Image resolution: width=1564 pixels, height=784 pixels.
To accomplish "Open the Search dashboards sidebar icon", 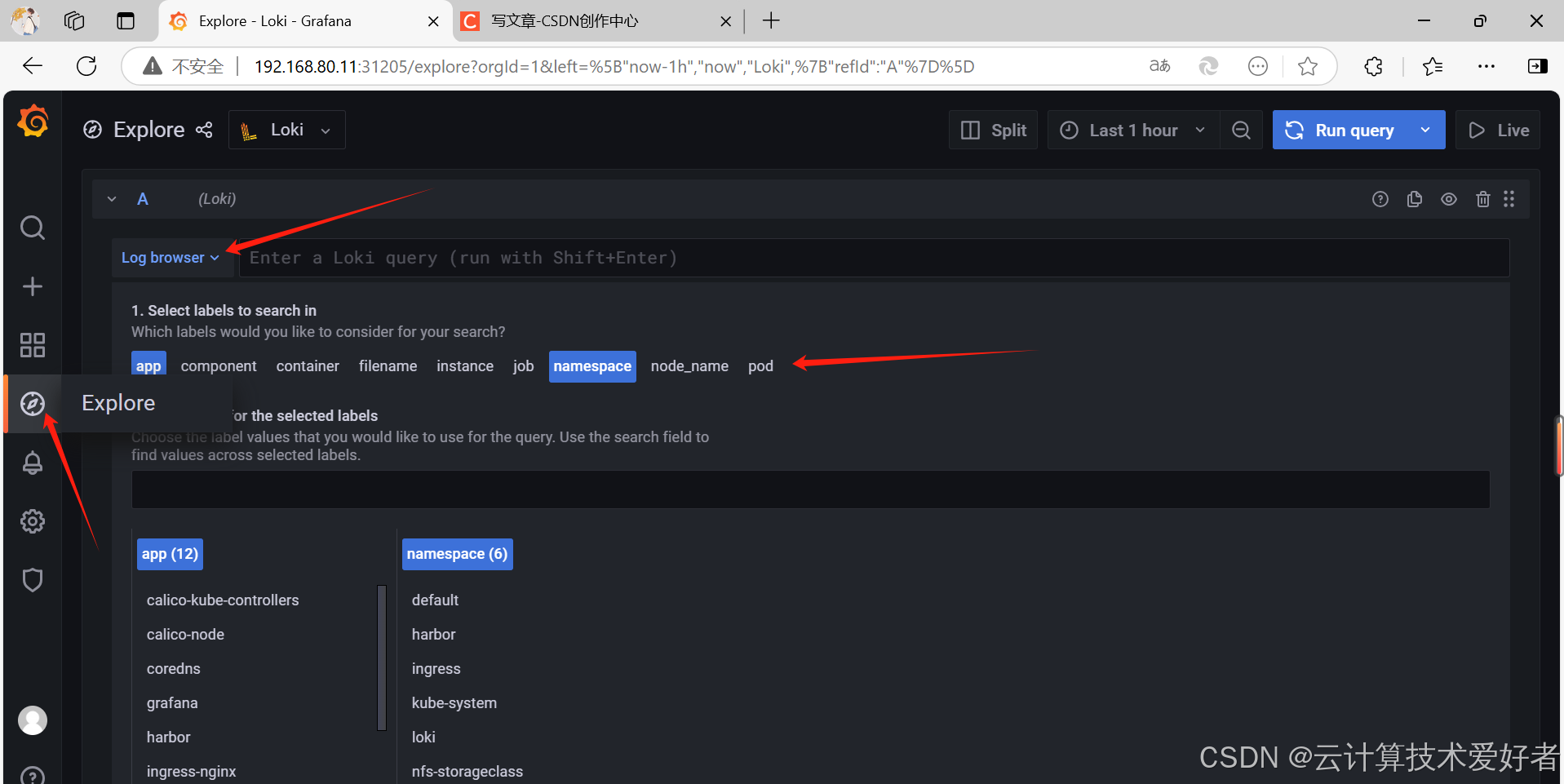I will [33, 228].
